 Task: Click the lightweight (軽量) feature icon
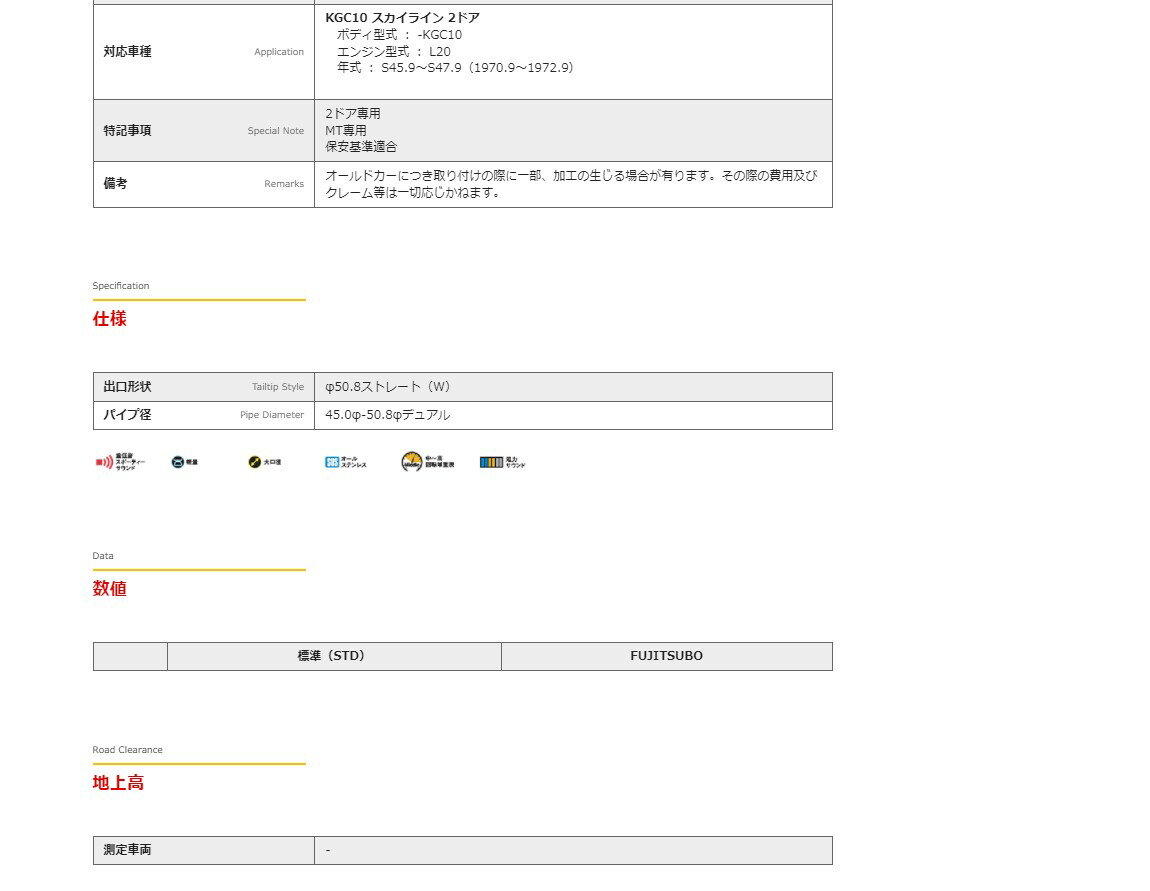coord(184,462)
